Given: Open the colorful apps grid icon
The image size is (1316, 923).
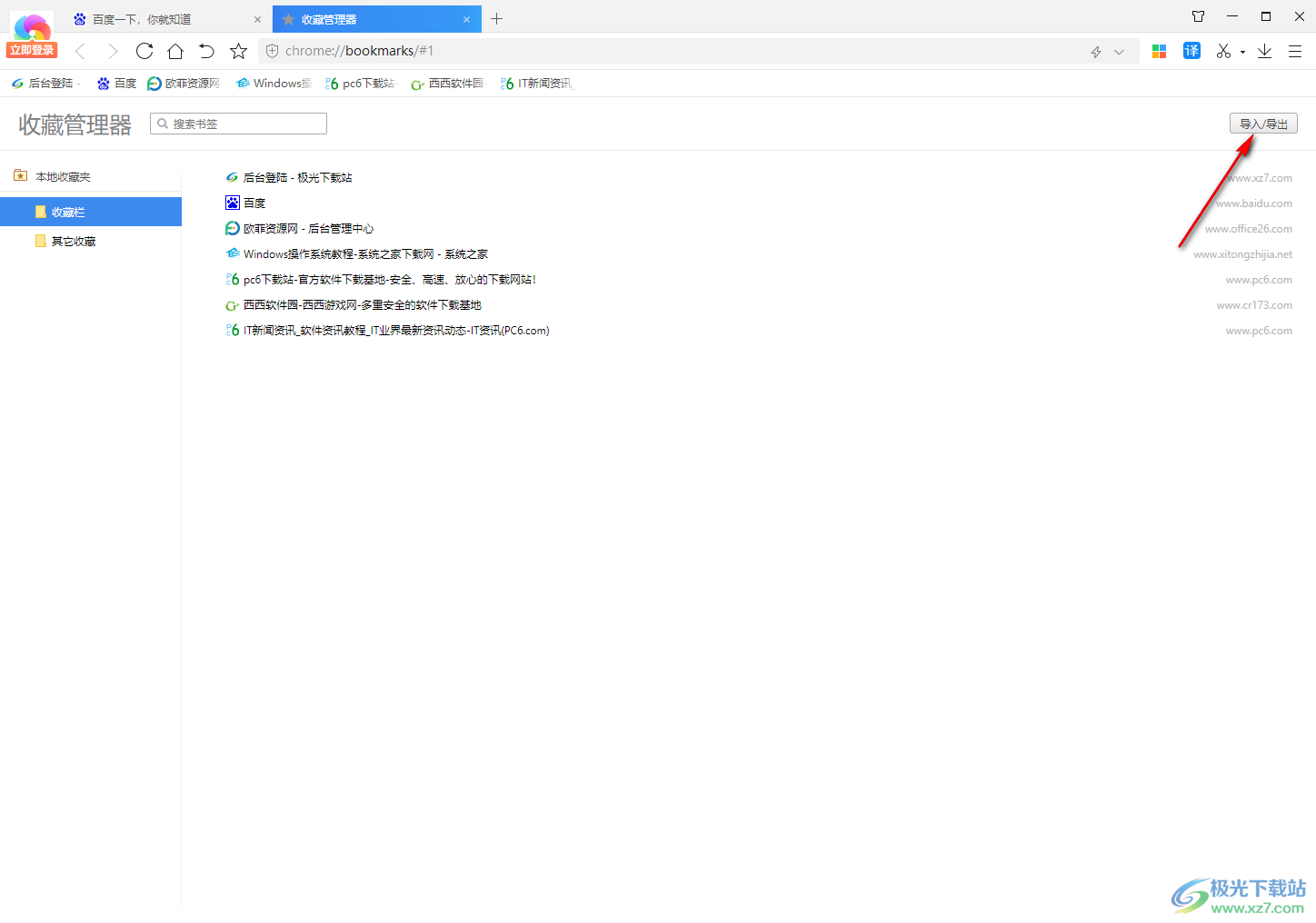Looking at the screenshot, I should tap(1159, 51).
